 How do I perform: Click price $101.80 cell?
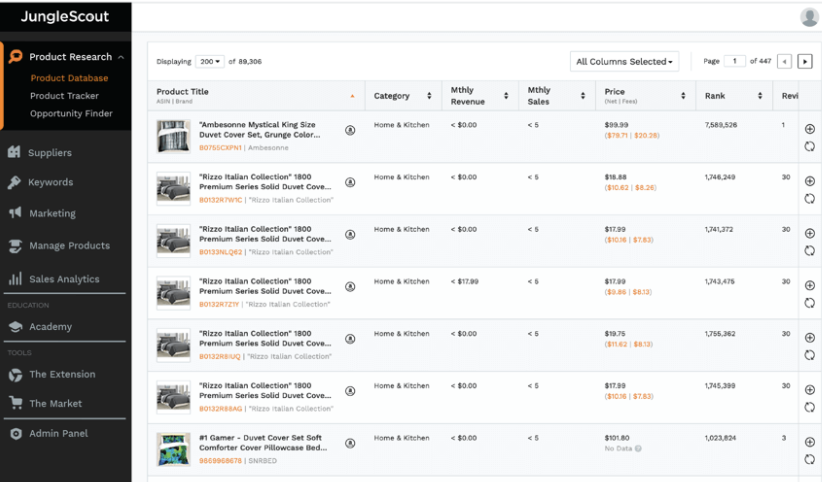[617, 438]
